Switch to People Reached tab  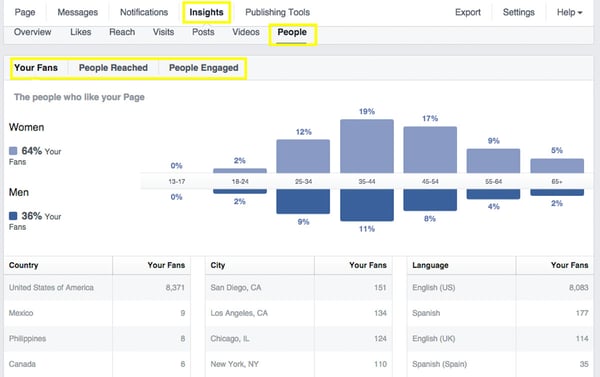[x=113, y=68]
